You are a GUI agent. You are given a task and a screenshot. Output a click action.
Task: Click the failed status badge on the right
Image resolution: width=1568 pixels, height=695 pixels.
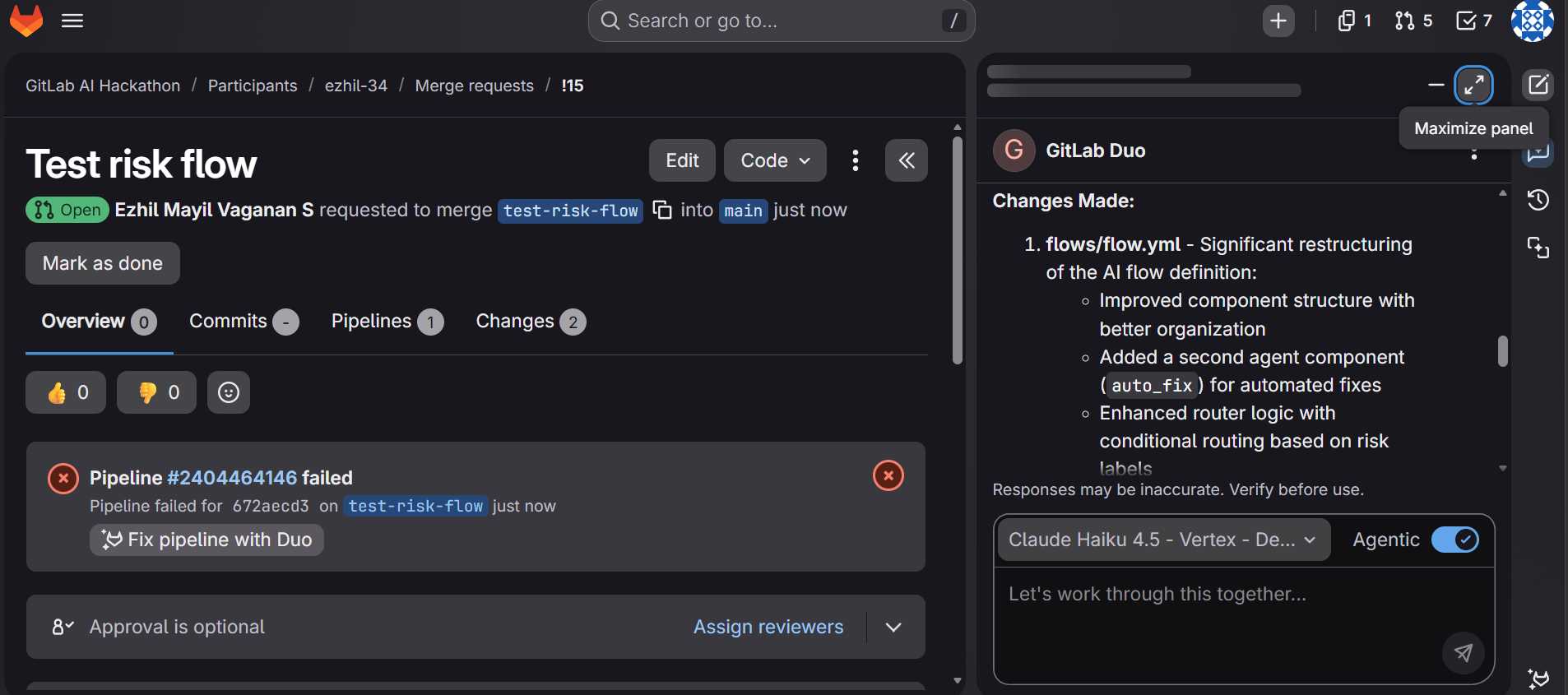click(888, 475)
